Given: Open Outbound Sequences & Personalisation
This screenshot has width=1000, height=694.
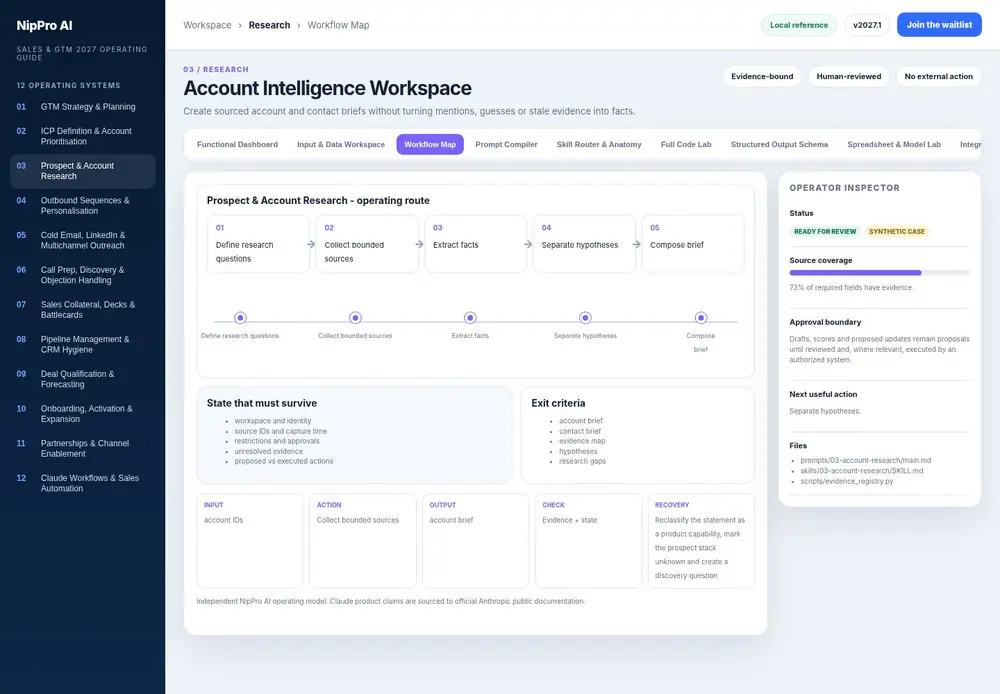Looking at the screenshot, I should pos(82,205).
